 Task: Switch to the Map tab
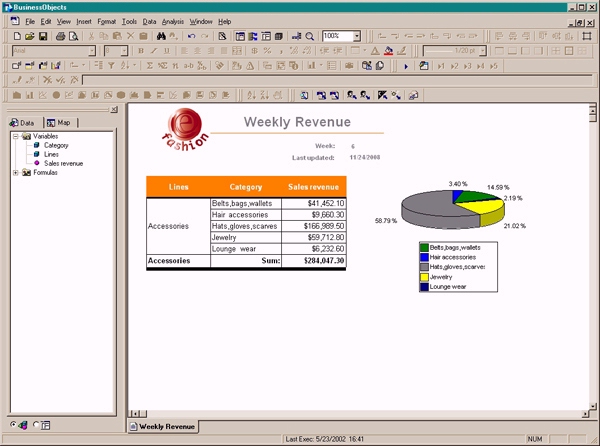tap(58, 122)
